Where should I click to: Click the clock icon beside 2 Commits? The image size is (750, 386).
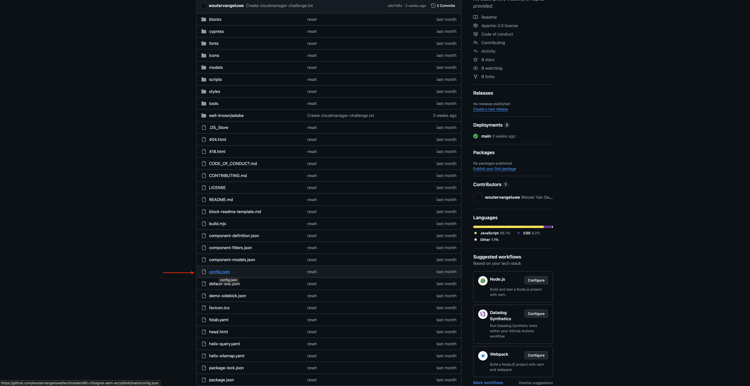click(x=433, y=6)
